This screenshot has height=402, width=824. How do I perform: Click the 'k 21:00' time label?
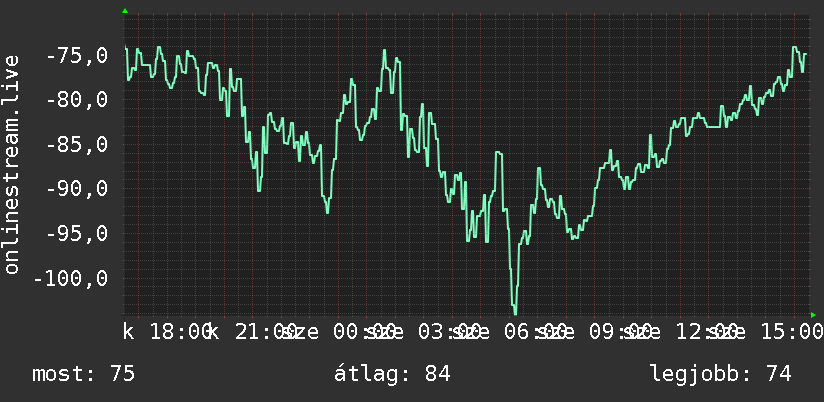pyautogui.click(x=251, y=332)
